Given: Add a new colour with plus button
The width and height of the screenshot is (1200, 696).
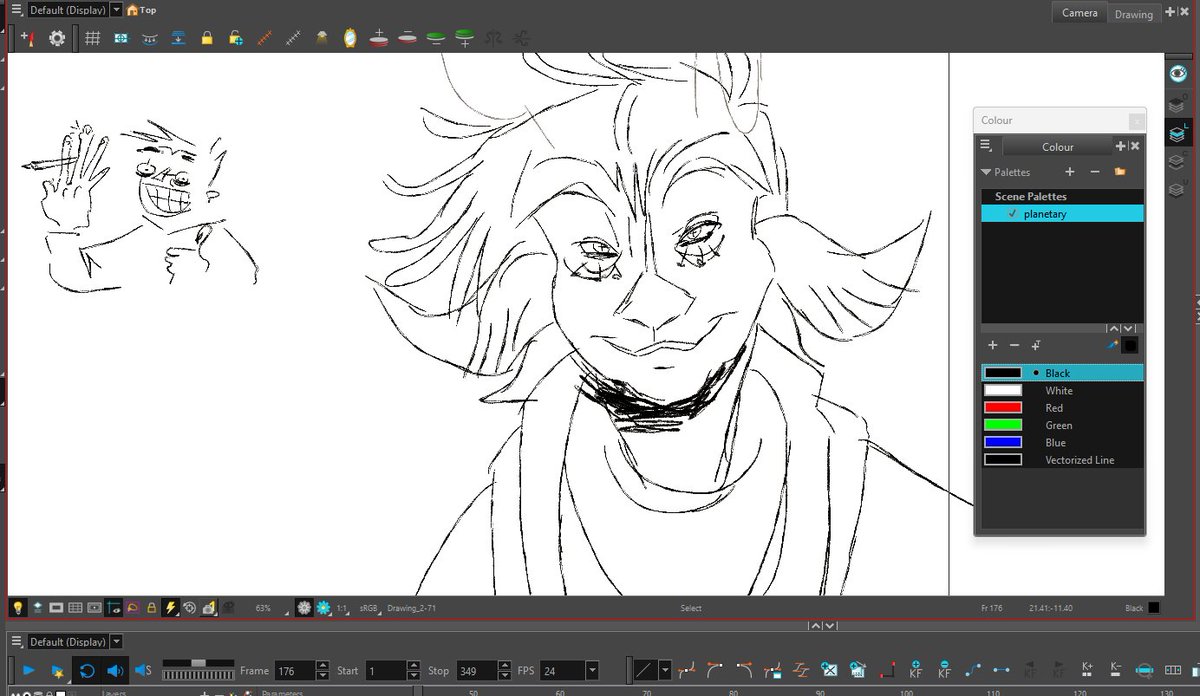Looking at the screenshot, I should [993, 345].
